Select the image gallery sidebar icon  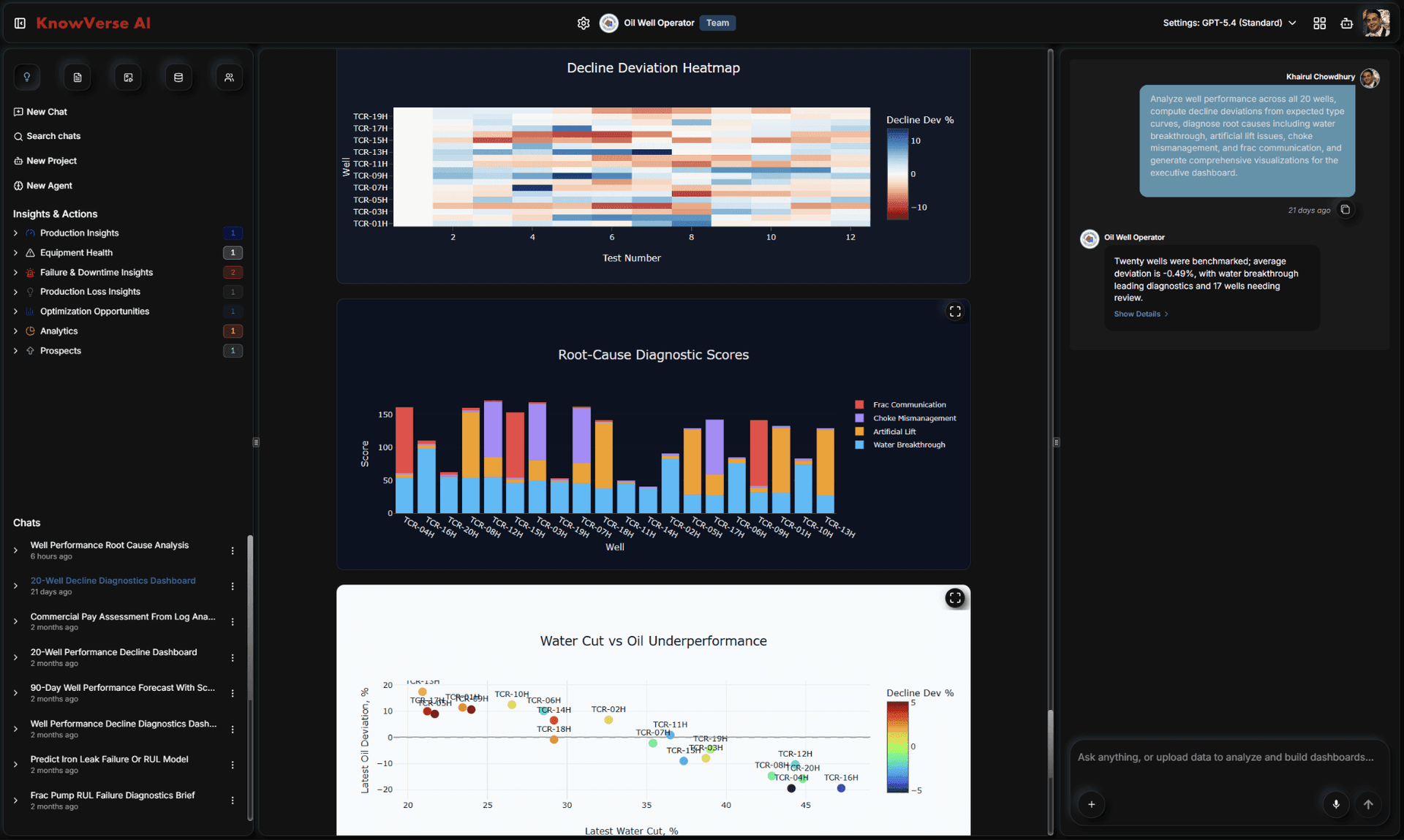(128, 77)
